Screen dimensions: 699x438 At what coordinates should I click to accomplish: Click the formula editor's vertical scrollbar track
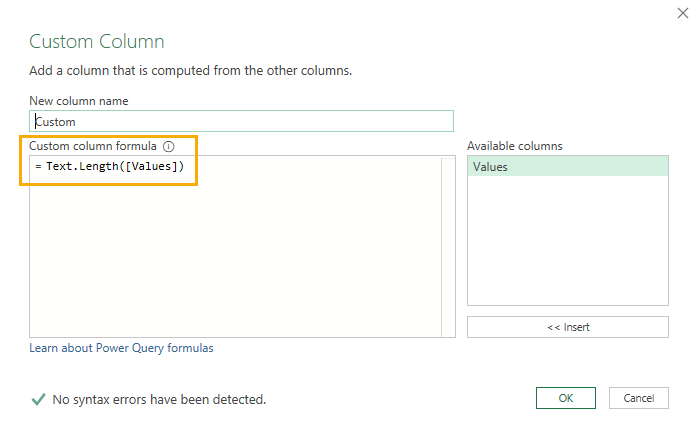[x=448, y=246]
